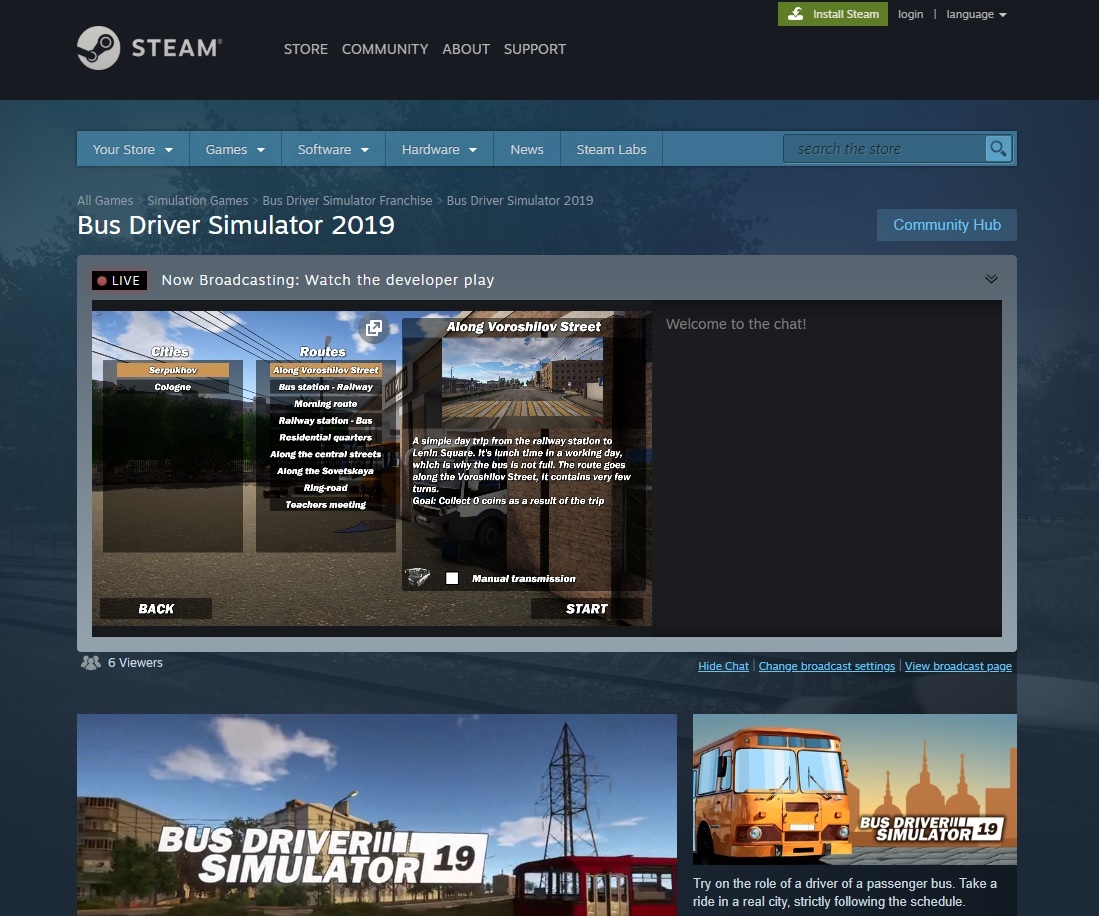Click the search the store input field
The width and height of the screenshot is (1099, 916).
coord(885,149)
